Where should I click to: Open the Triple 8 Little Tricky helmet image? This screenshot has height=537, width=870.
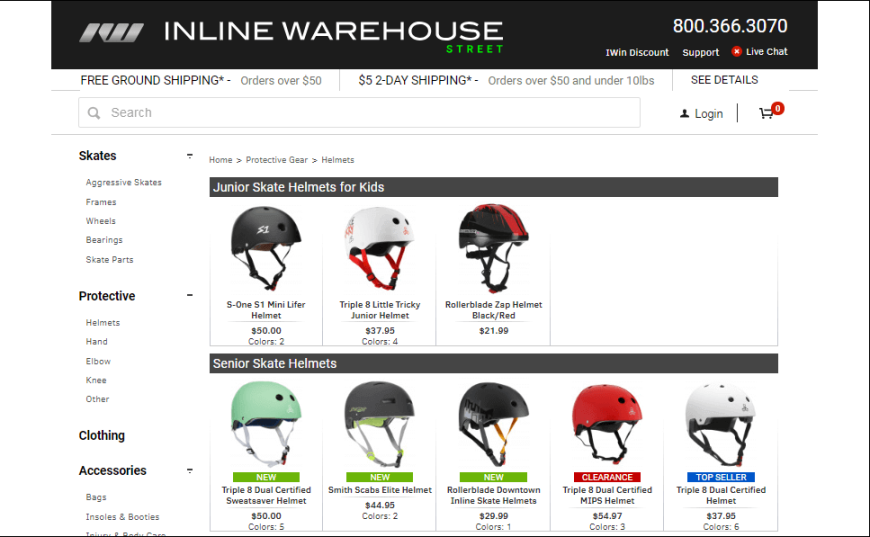(x=380, y=248)
